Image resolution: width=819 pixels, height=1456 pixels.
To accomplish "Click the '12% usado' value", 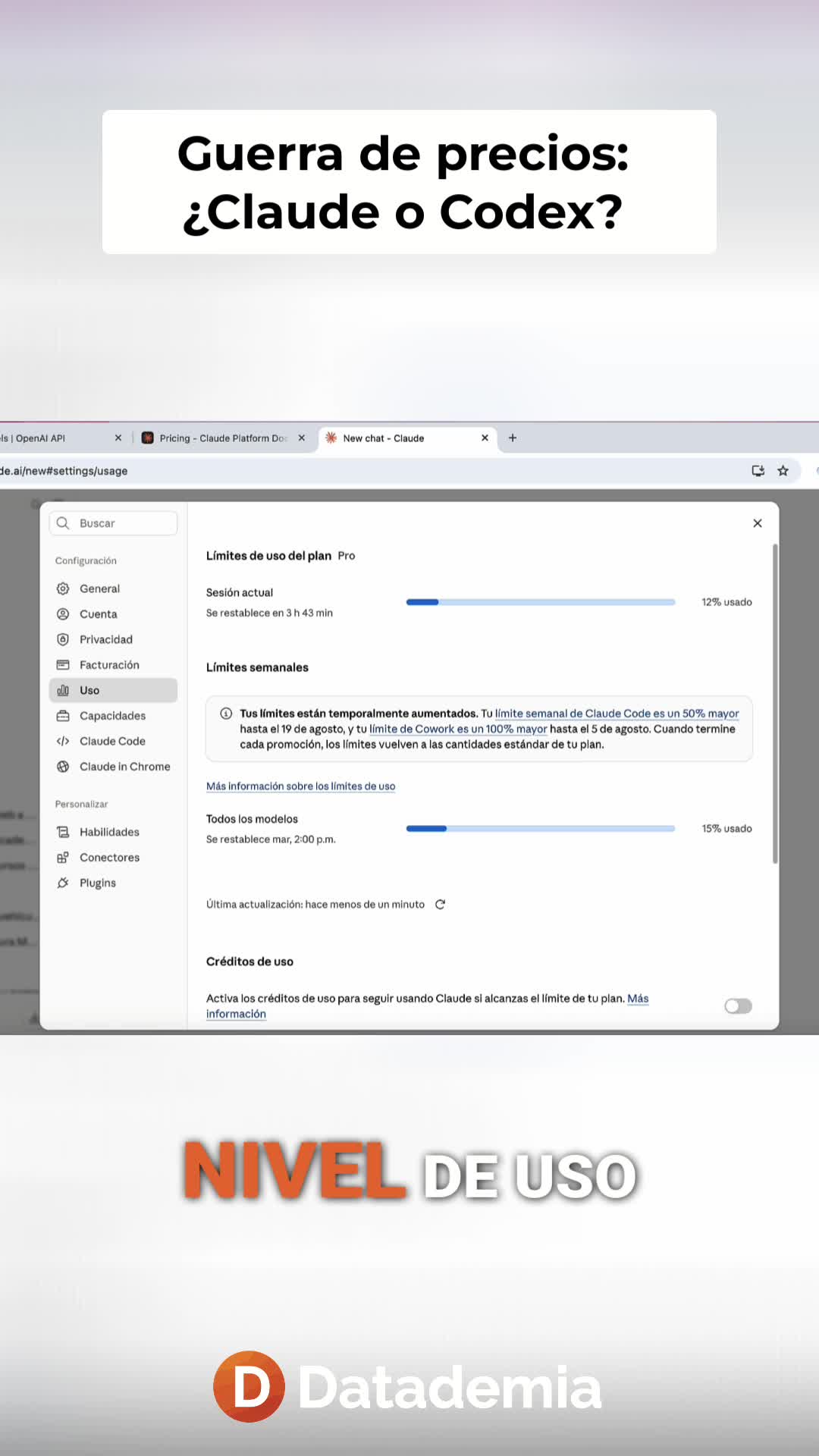I will pos(726,602).
